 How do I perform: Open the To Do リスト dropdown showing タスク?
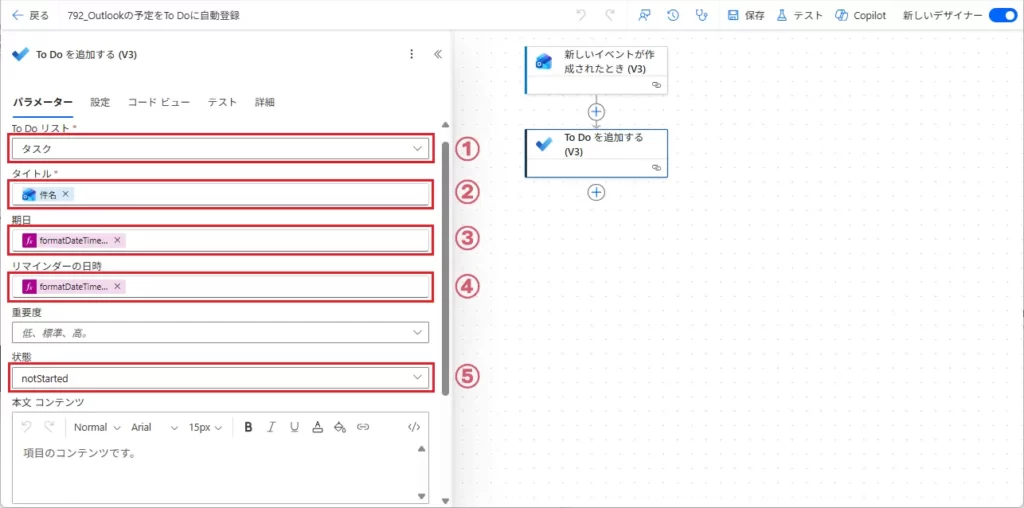pos(220,149)
